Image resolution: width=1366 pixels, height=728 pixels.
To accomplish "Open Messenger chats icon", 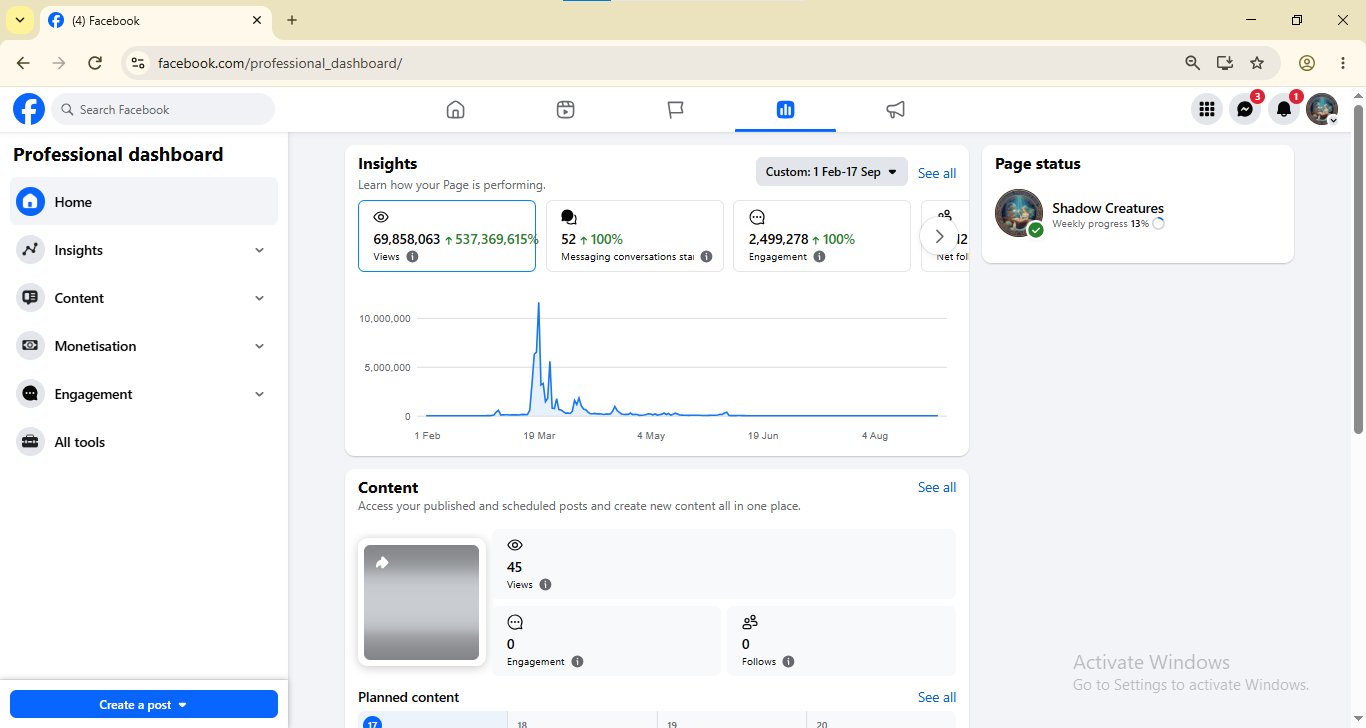I will coord(1245,110).
